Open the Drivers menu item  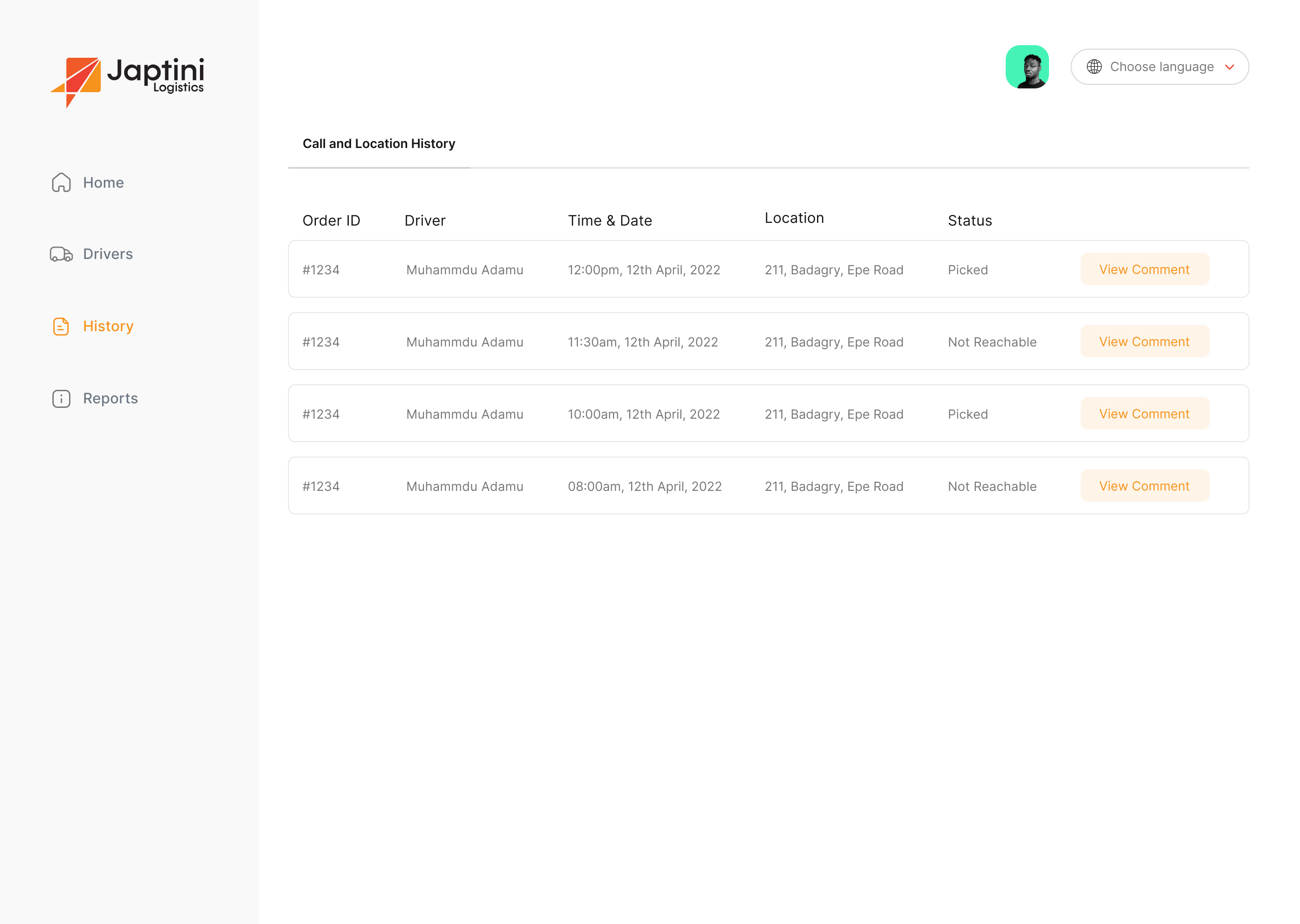point(92,254)
